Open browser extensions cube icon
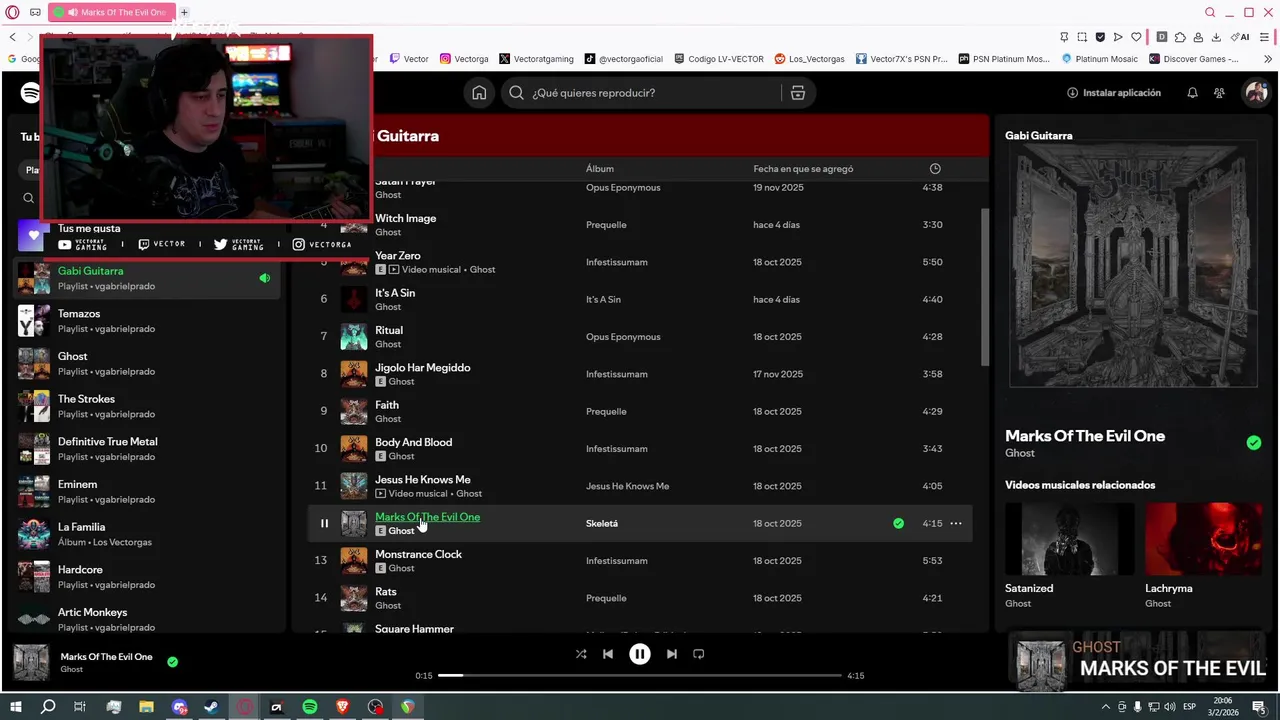 (x=1180, y=37)
